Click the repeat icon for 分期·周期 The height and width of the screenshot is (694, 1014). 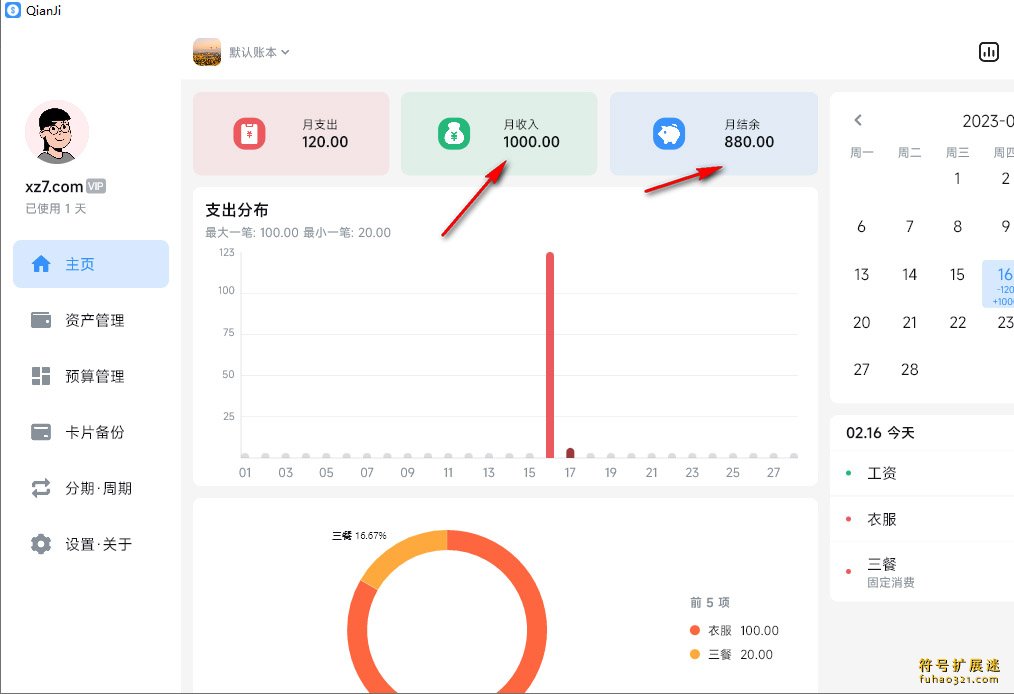41,488
